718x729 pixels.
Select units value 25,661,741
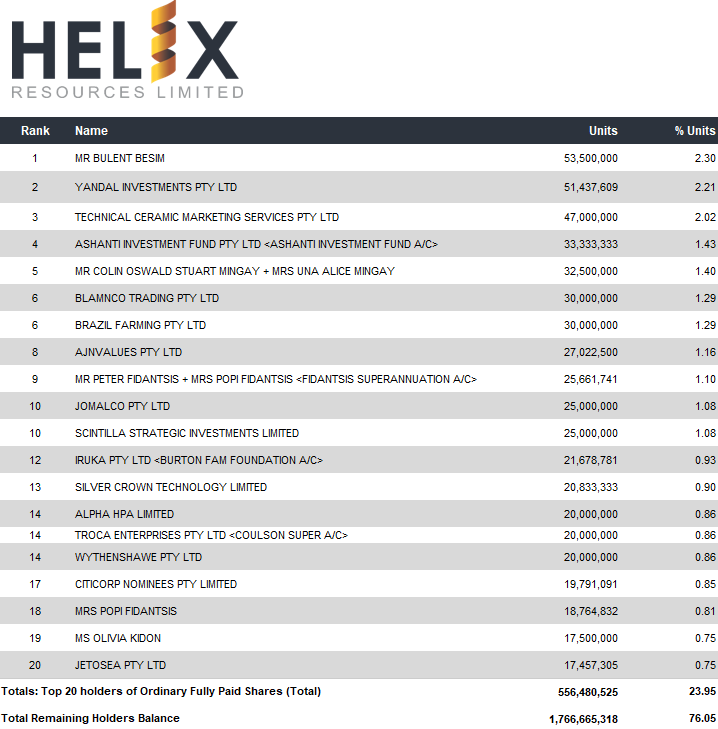591,379
